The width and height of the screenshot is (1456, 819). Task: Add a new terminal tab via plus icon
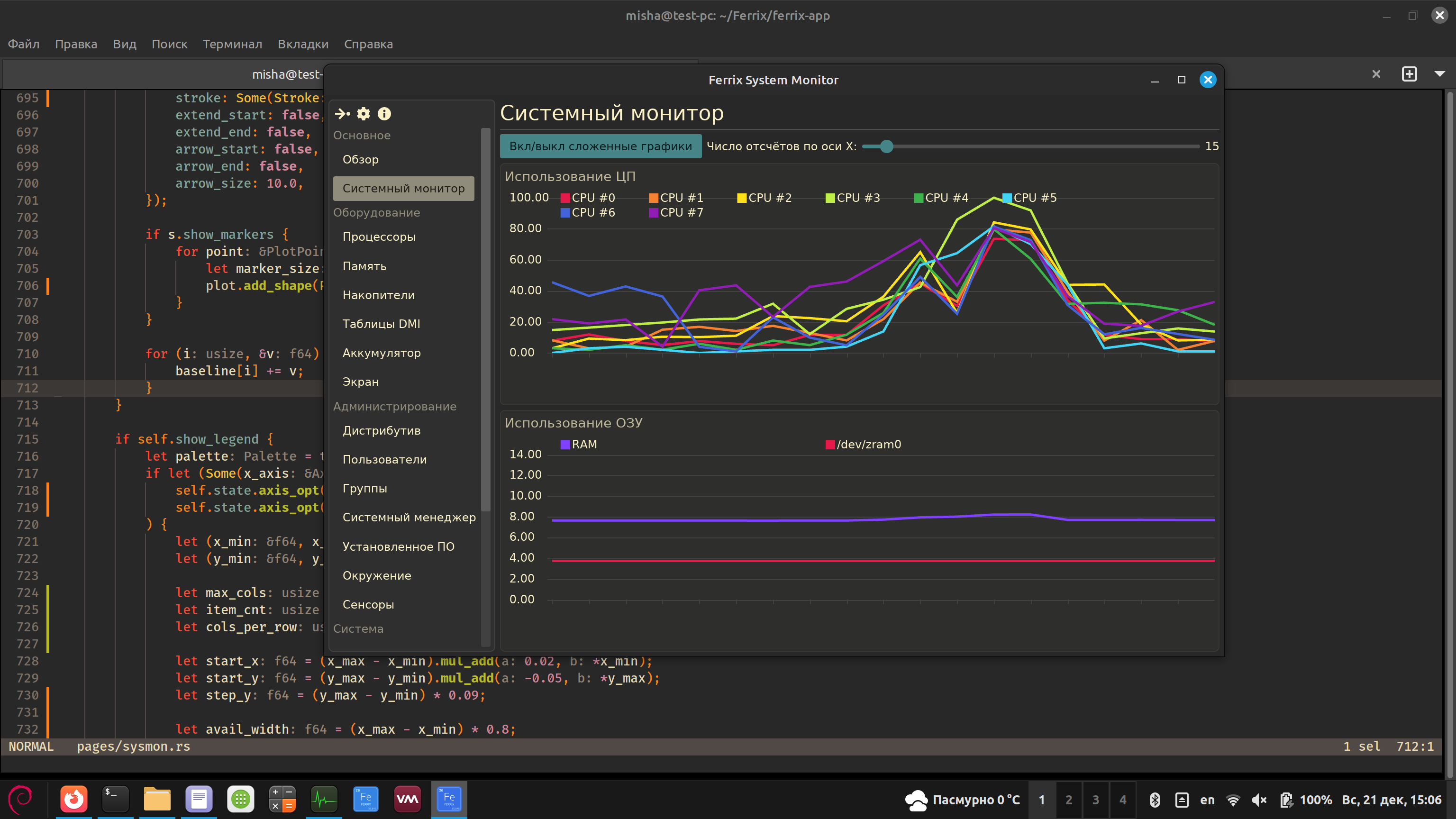tap(1409, 74)
